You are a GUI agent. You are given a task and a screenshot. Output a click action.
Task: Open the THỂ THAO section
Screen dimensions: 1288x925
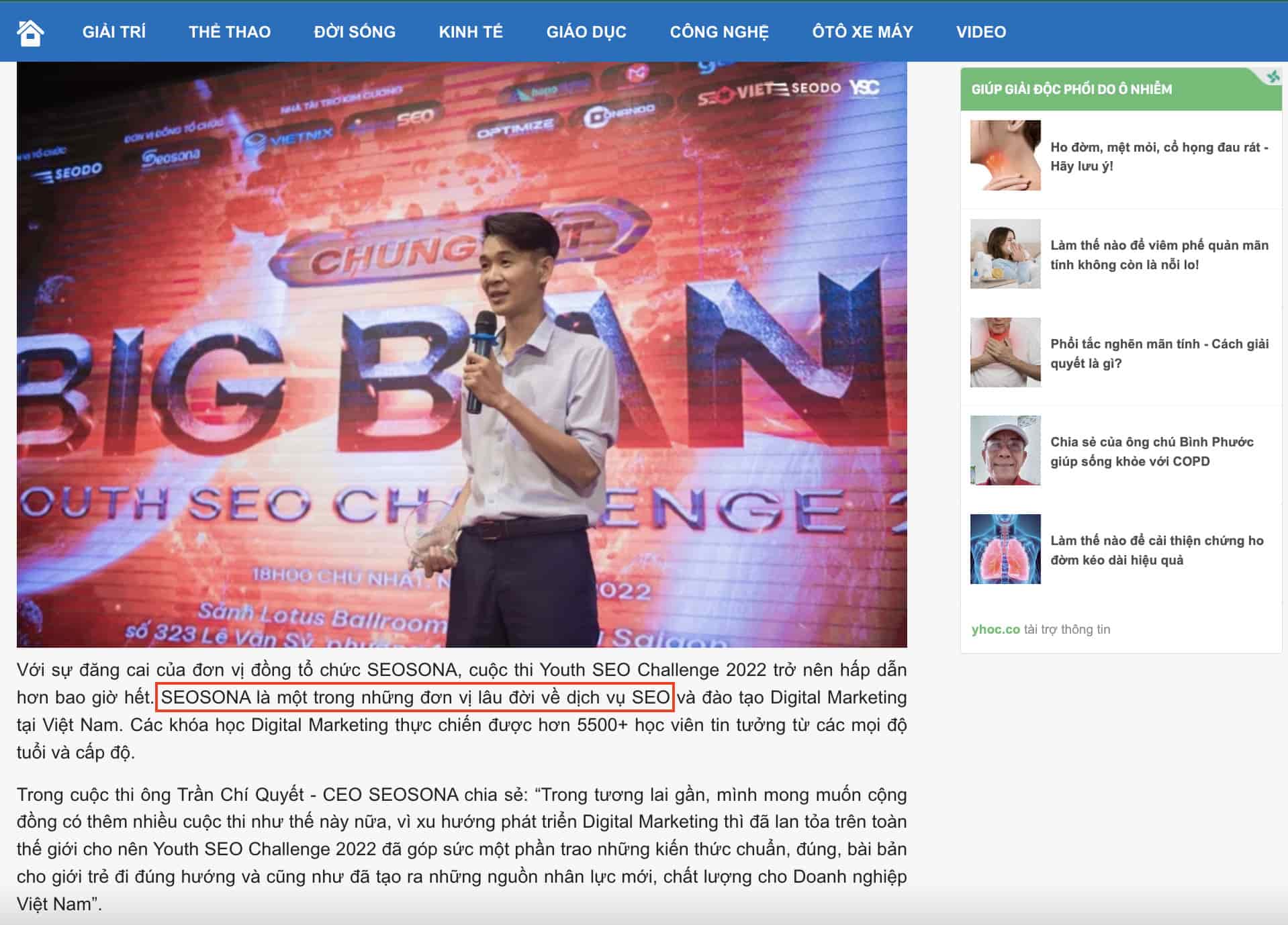pyautogui.click(x=230, y=32)
